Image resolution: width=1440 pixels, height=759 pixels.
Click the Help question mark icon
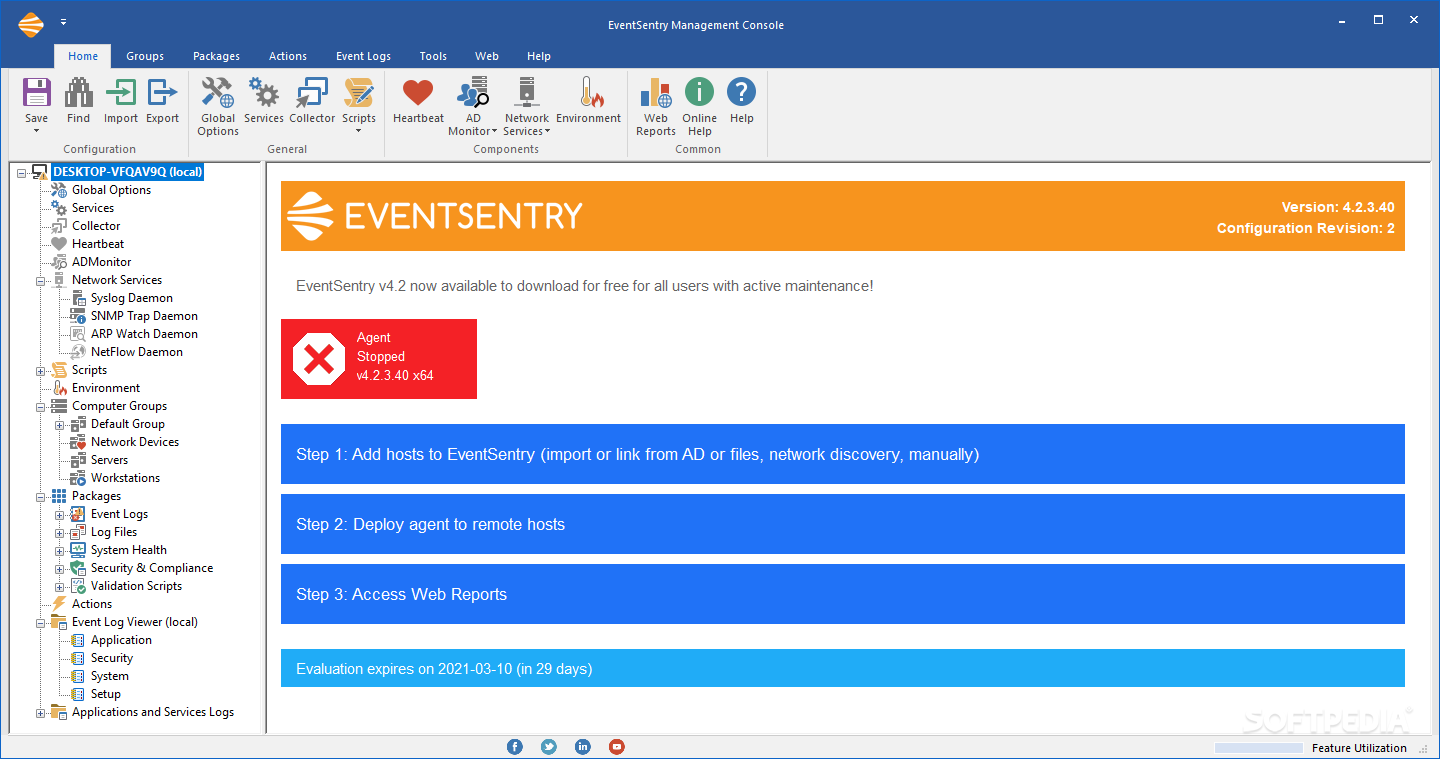[741, 93]
